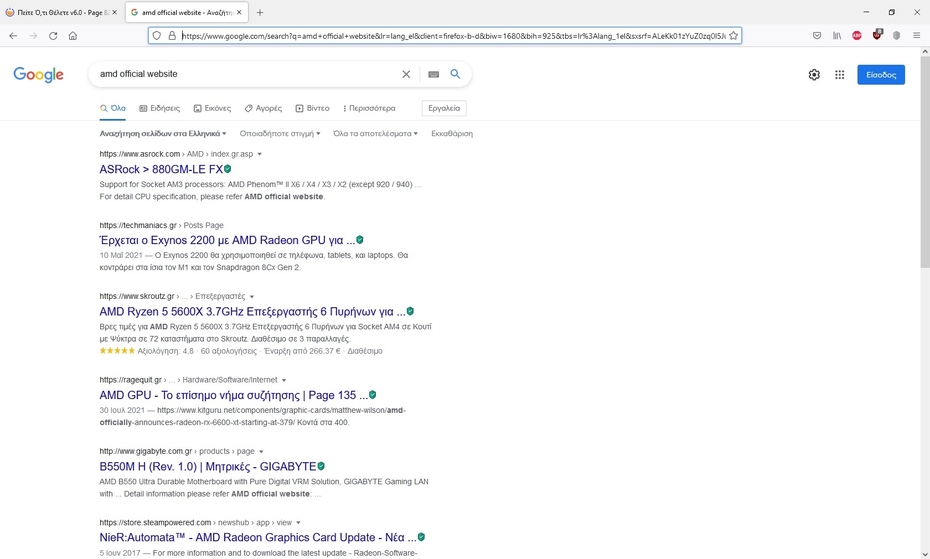Open the Firefox hamburger menu
Image resolution: width=930 pixels, height=559 pixels.
(916, 36)
